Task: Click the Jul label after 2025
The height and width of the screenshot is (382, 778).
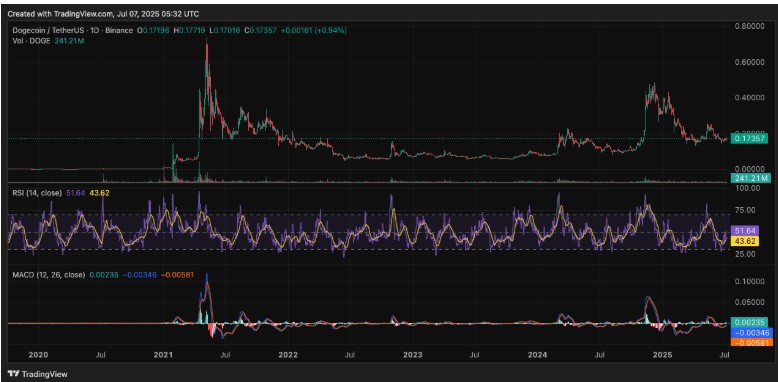Action: coord(724,355)
